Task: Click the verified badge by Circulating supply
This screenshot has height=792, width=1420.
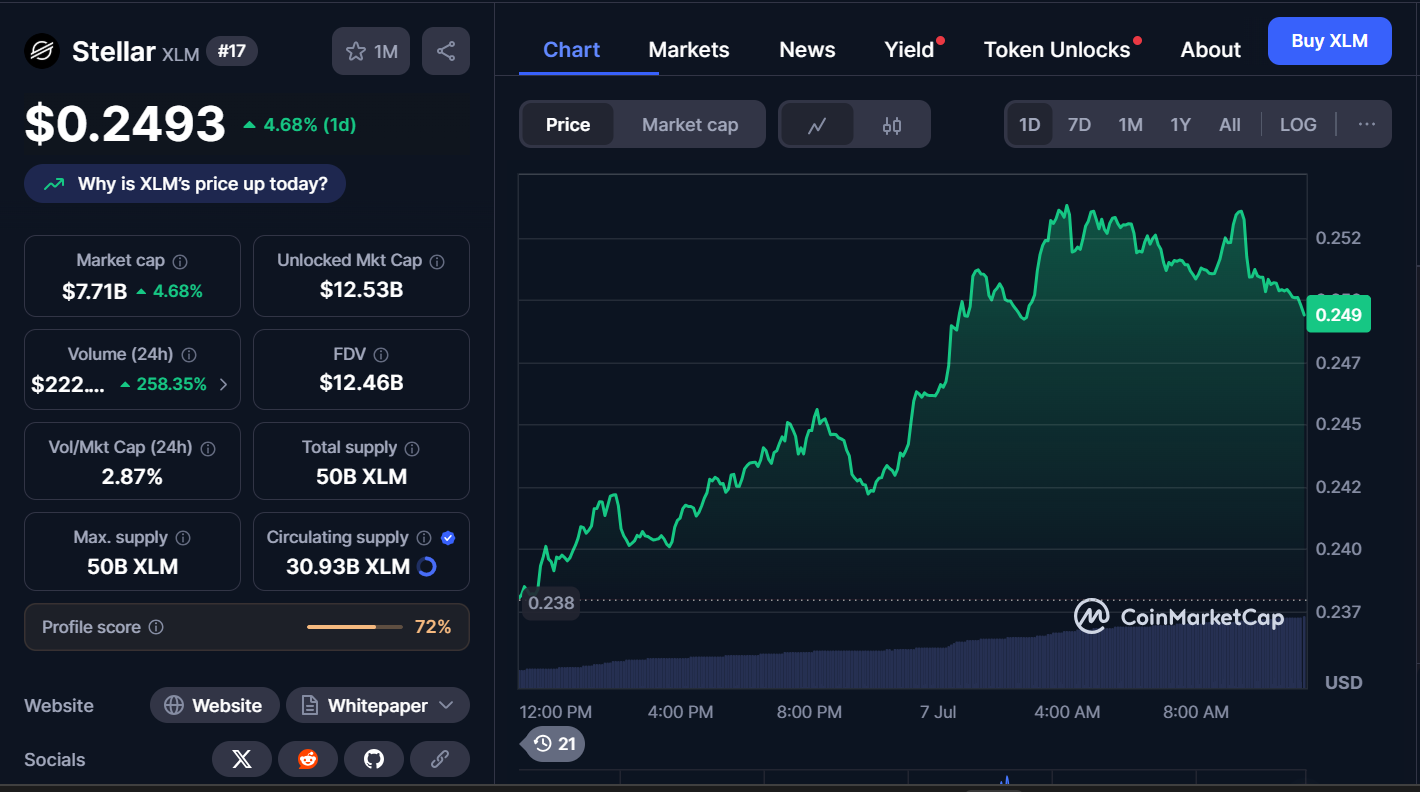Action: [448, 538]
